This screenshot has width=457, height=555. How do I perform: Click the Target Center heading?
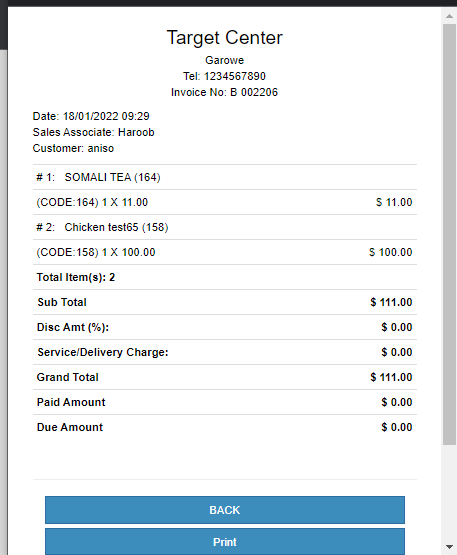tap(225, 38)
